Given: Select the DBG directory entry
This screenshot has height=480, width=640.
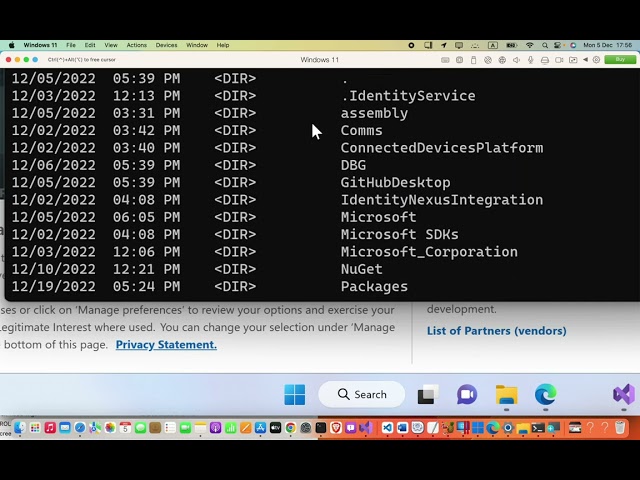Looking at the screenshot, I should (x=353, y=165).
